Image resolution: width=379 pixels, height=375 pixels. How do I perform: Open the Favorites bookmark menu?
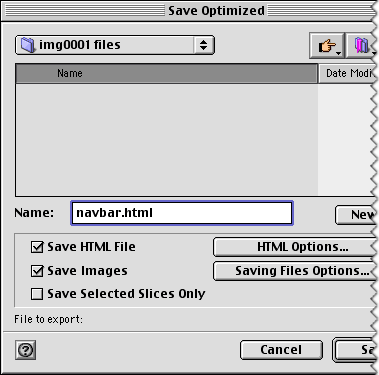click(x=361, y=46)
